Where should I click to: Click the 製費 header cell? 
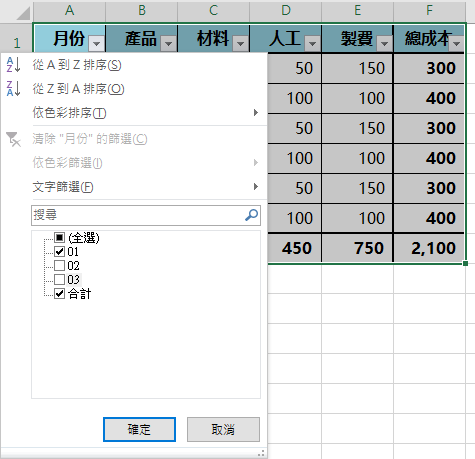(x=358, y=38)
